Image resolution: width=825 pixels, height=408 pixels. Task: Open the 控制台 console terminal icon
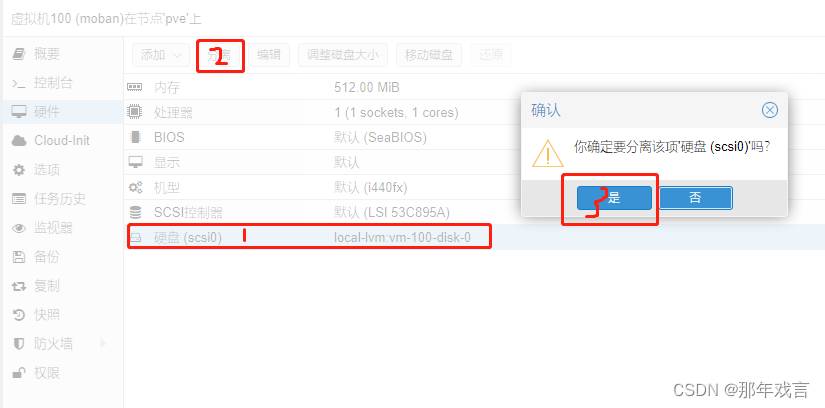coord(19,83)
